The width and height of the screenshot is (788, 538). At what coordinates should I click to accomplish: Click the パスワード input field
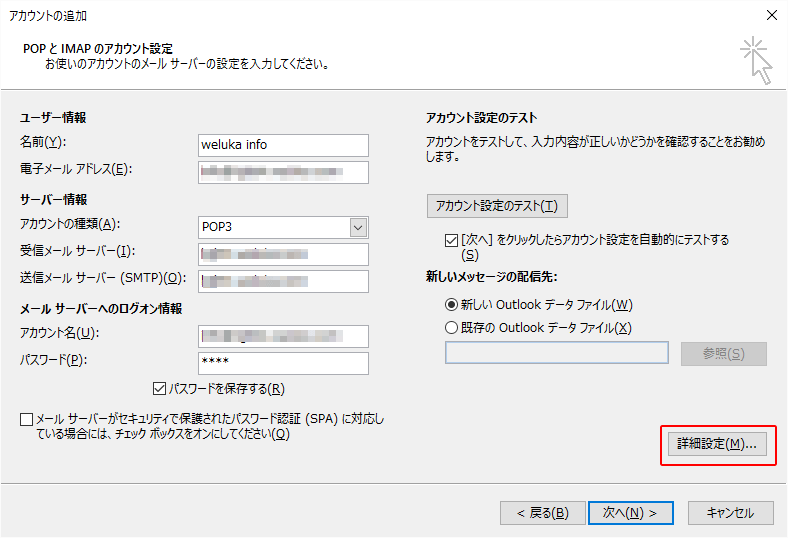click(x=283, y=363)
